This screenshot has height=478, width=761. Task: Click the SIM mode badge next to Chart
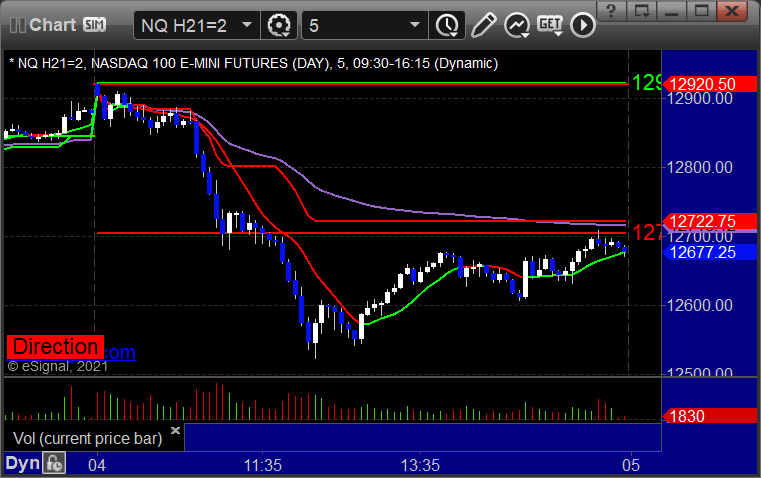pos(94,24)
